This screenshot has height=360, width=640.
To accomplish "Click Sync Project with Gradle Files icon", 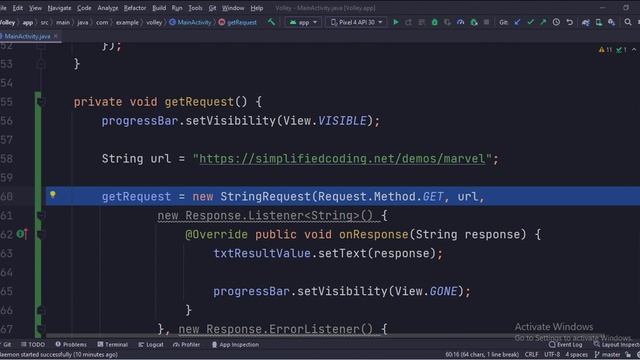I will click(x=586, y=22).
